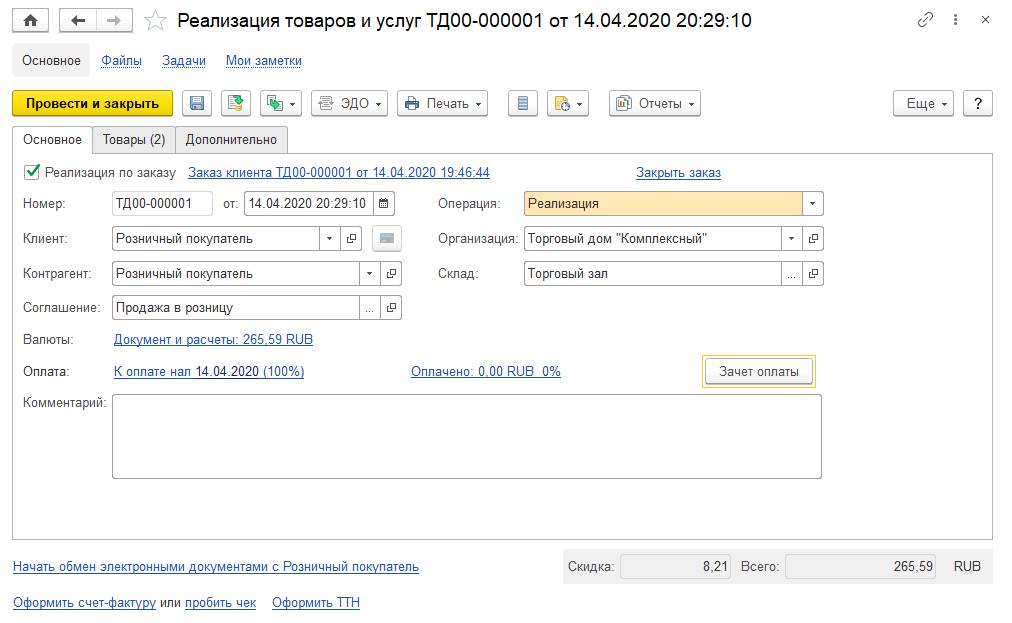Click the save (floppy disk) icon
Screen dimensions: 1012x623
[x=196, y=103]
